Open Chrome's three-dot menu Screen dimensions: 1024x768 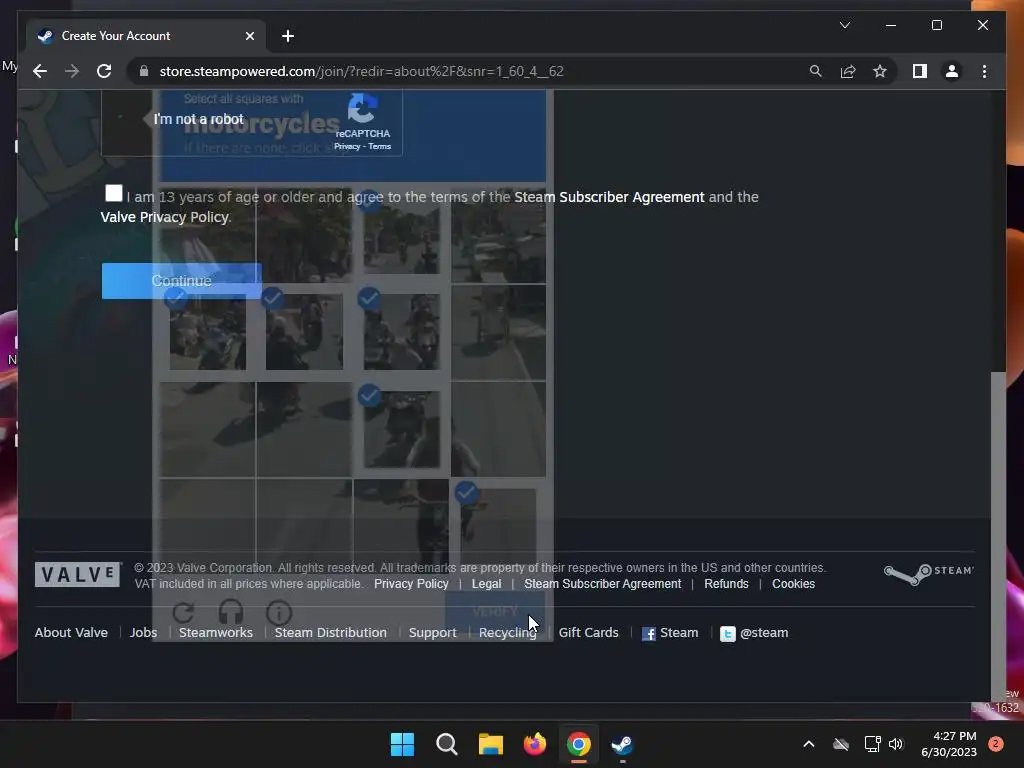[984, 71]
